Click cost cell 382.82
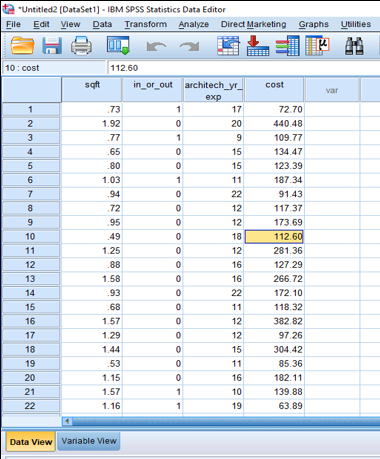 click(274, 321)
